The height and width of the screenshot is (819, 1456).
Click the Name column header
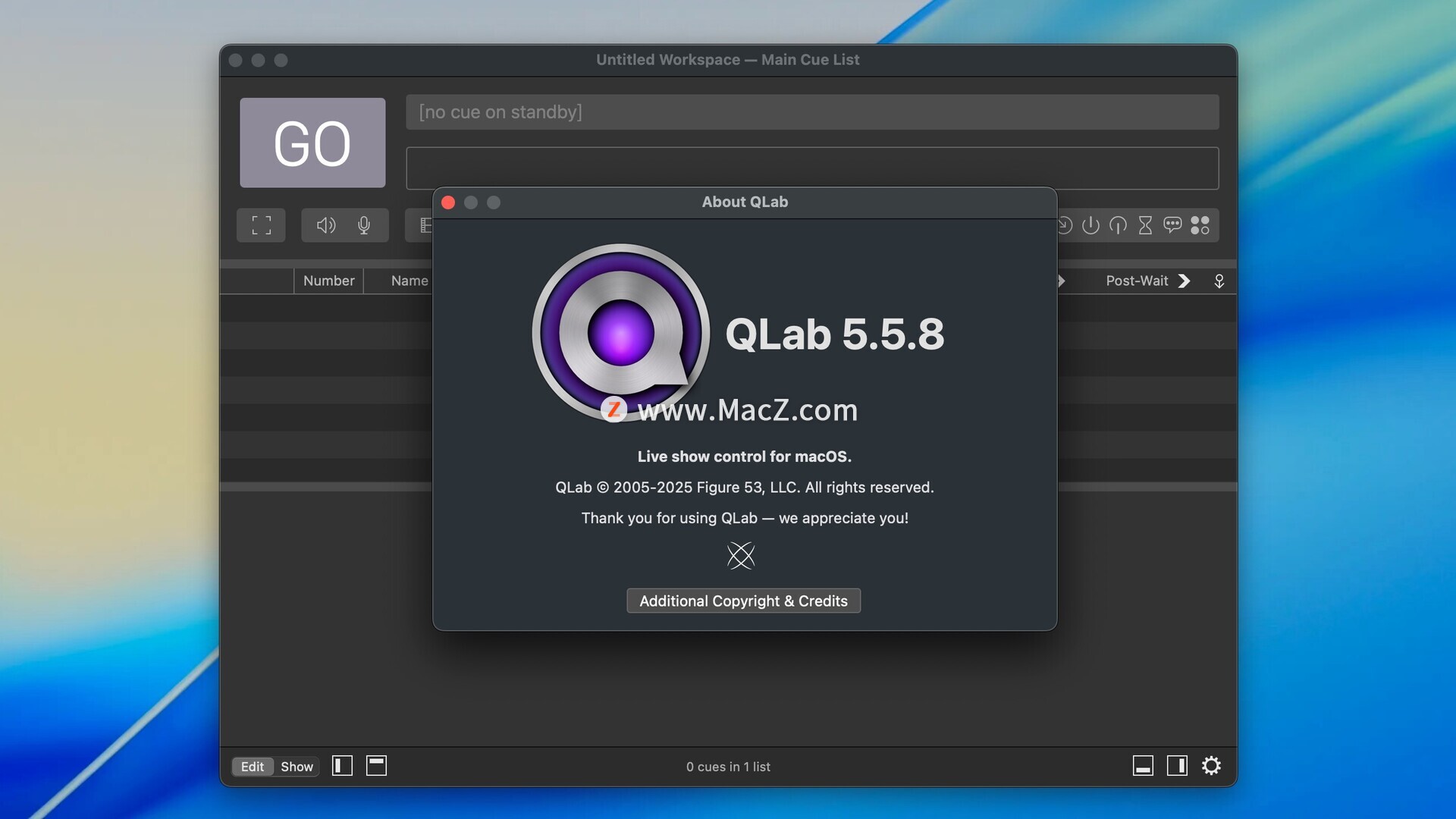[x=409, y=281]
